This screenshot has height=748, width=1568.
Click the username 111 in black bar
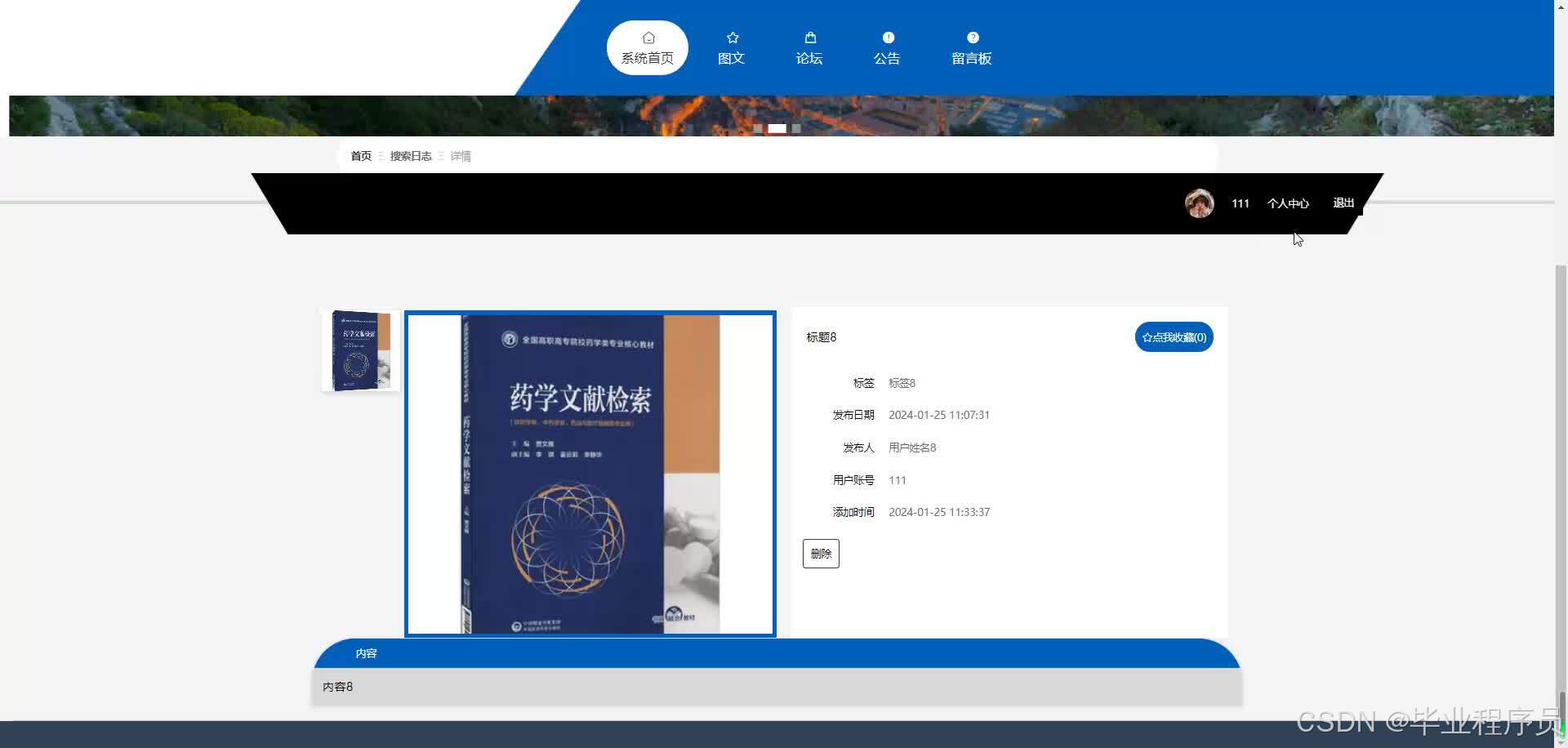pyautogui.click(x=1241, y=203)
